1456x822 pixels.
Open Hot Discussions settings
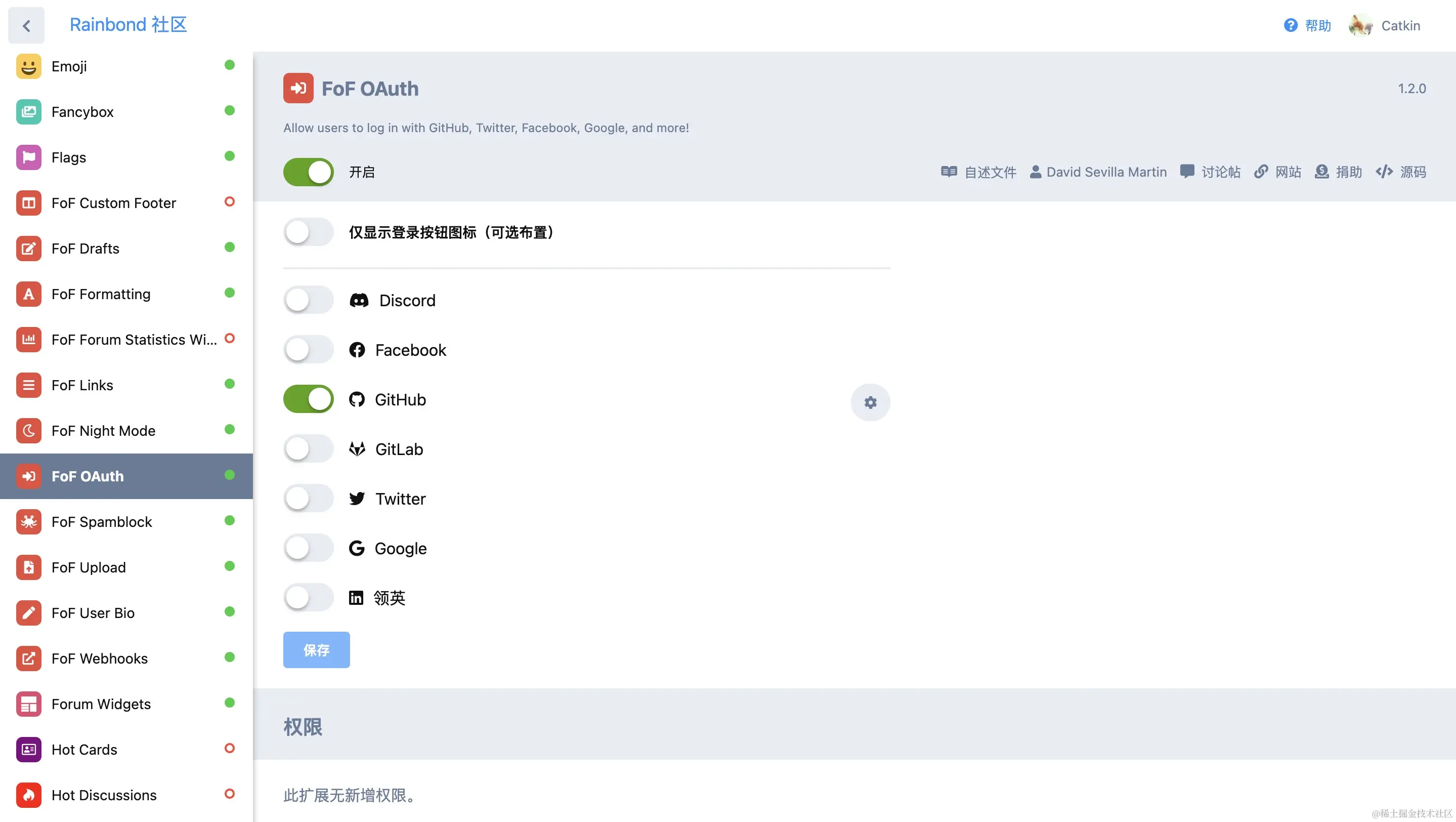tap(126, 795)
